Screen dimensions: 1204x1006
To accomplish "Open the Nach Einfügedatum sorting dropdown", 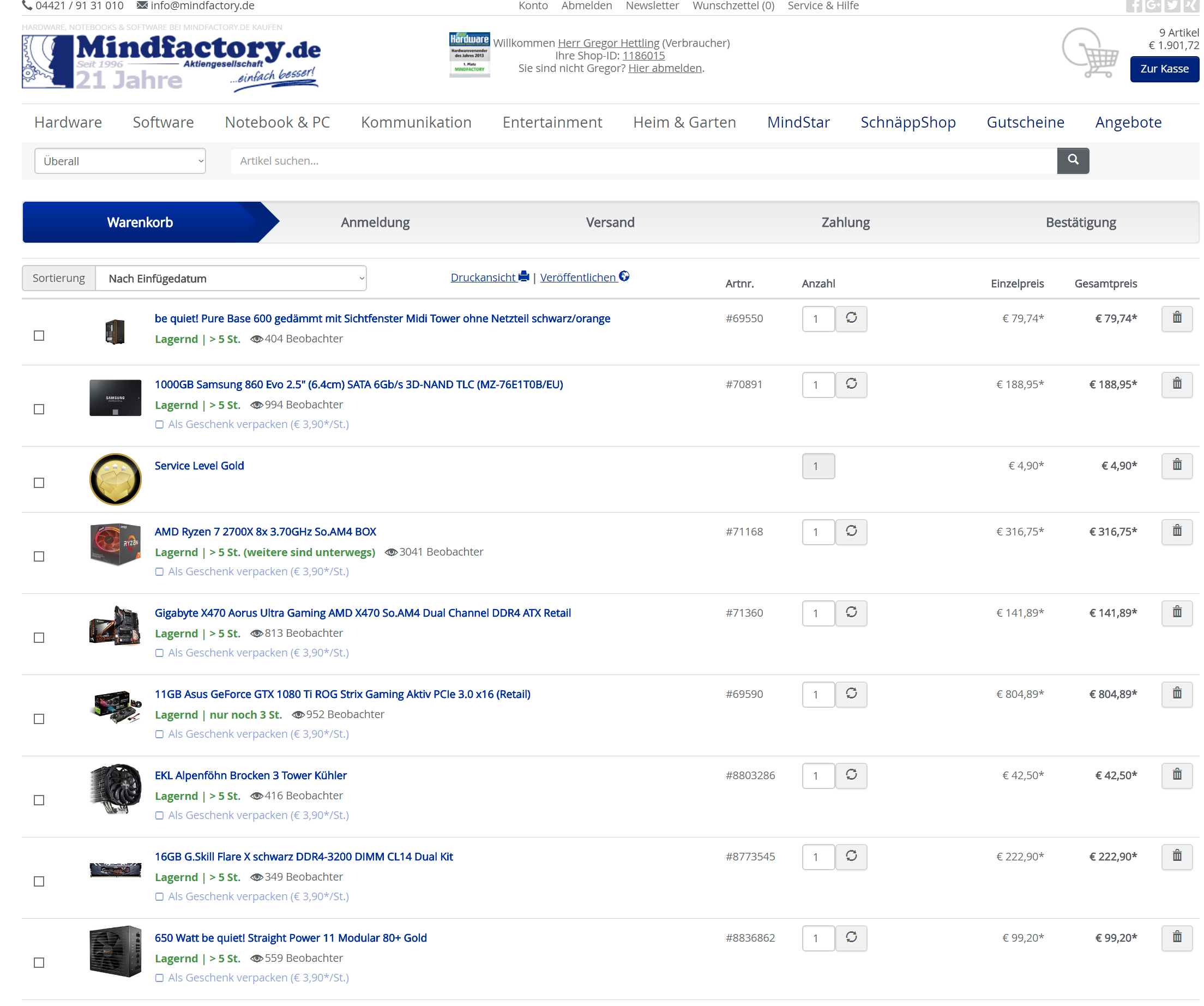I will point(231,278).
